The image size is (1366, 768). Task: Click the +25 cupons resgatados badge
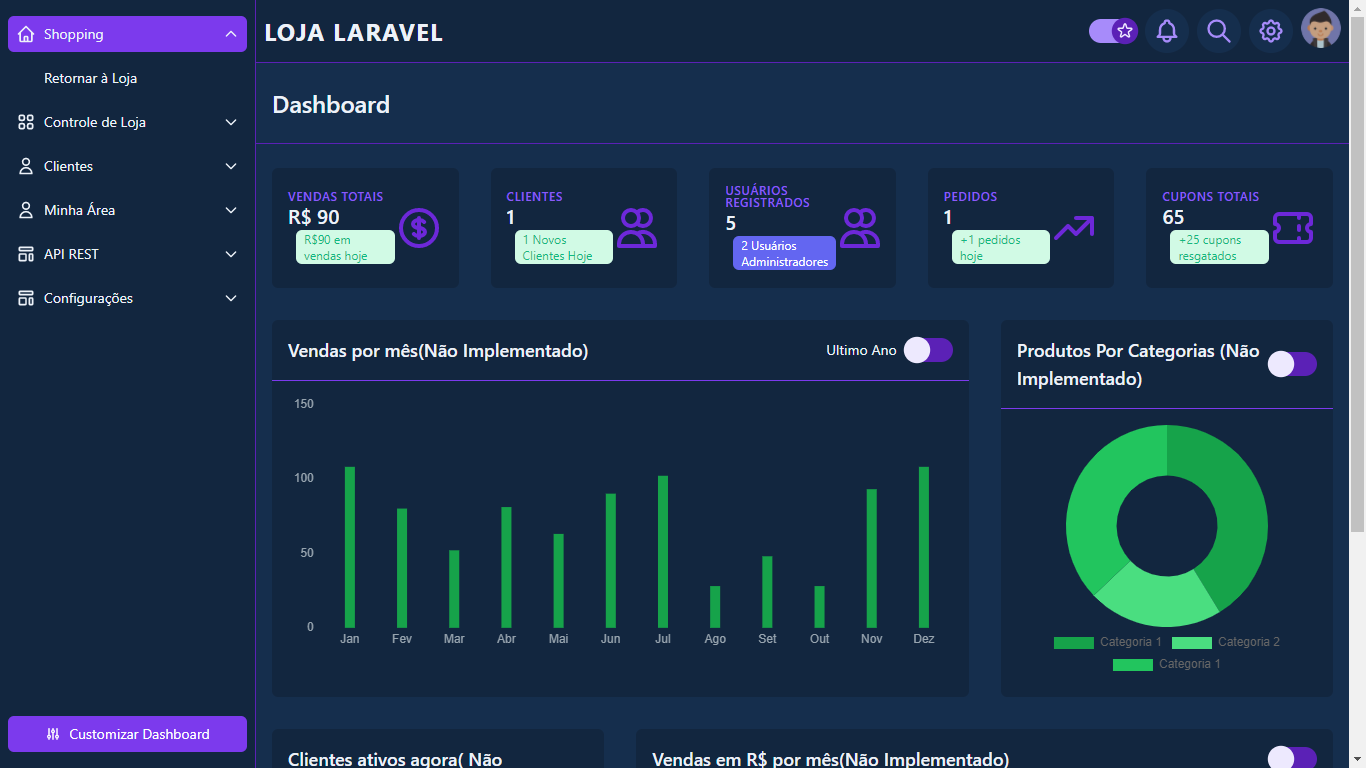tap(1219, 247)
